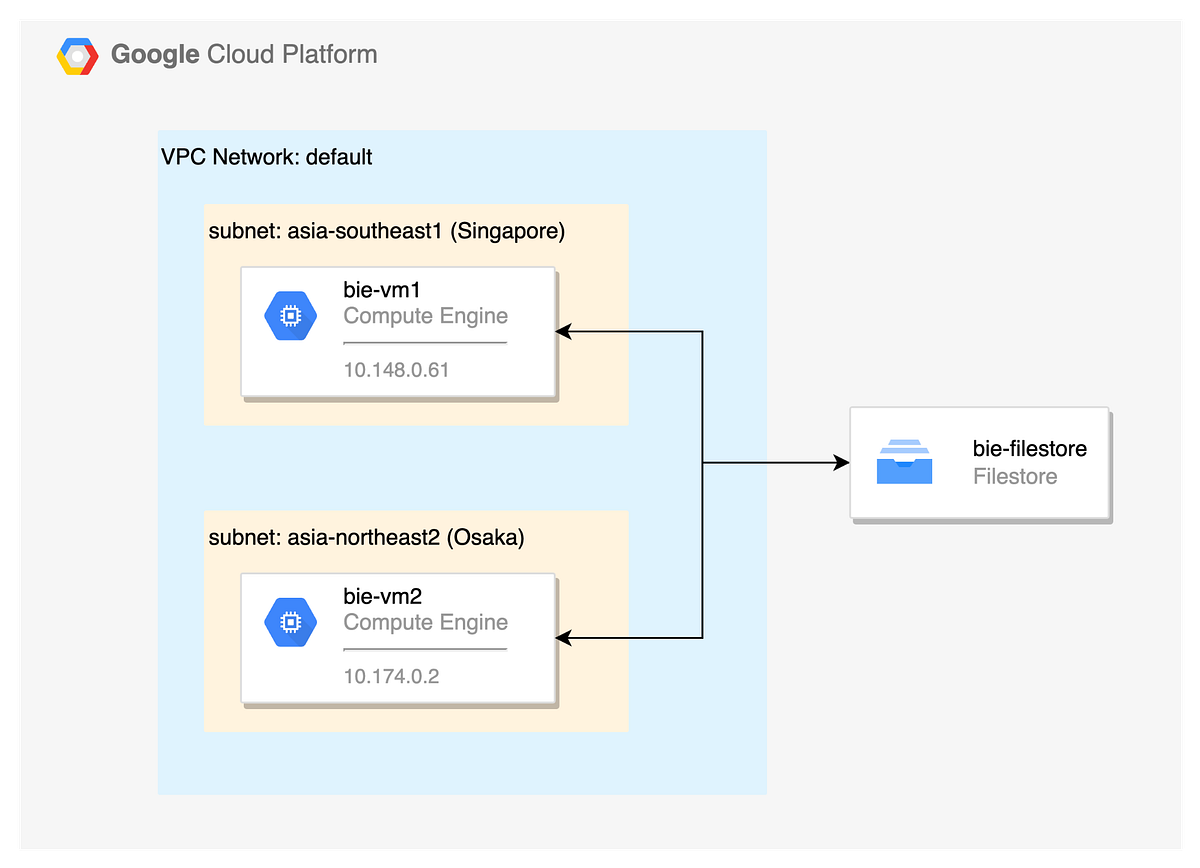Open the bie-vm2 instance card
The width and height of the screenshot is (1200, 868).
(398, 638)
